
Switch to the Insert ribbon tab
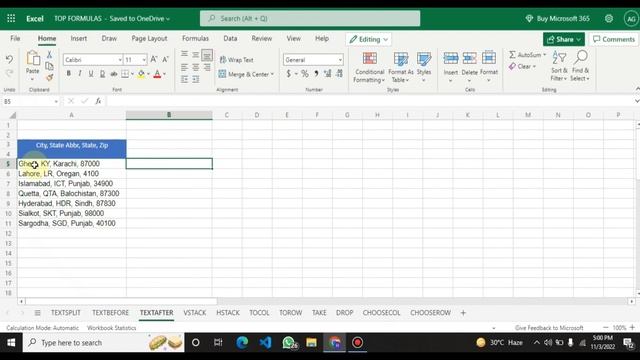pyautogui.click(x=78, y=38)
